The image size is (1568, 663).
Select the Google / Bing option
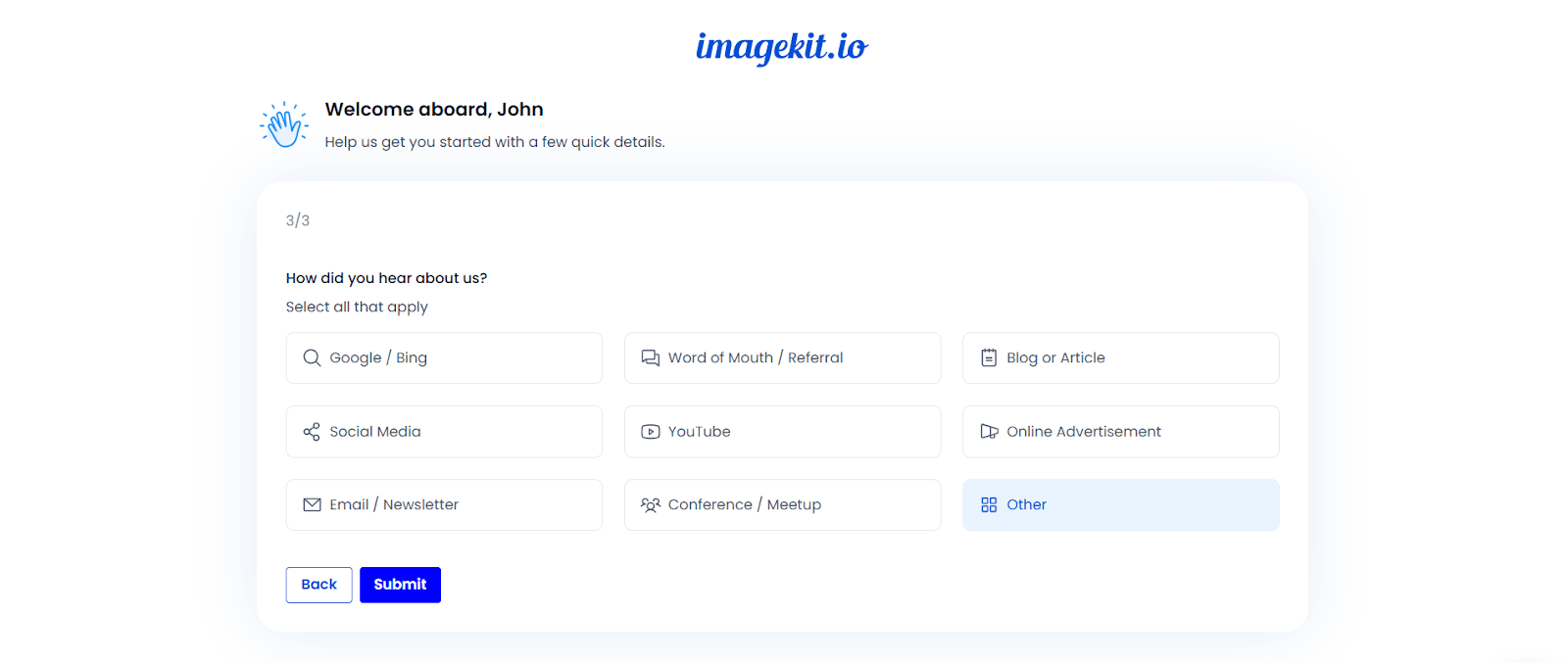[x=443, y=357]
